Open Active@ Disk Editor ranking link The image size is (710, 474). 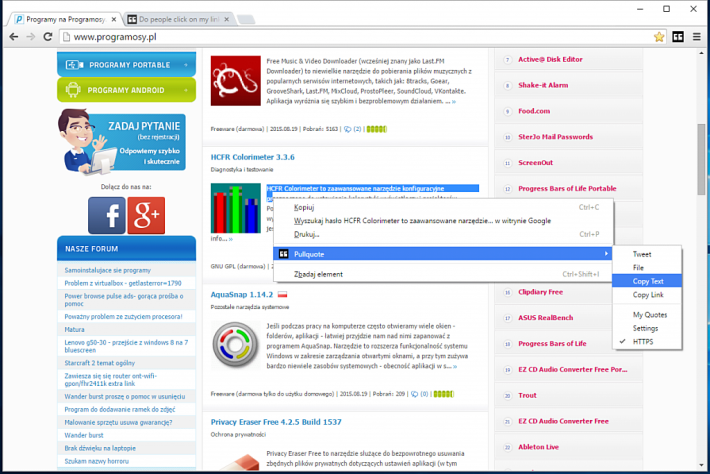tap(550, 59)
